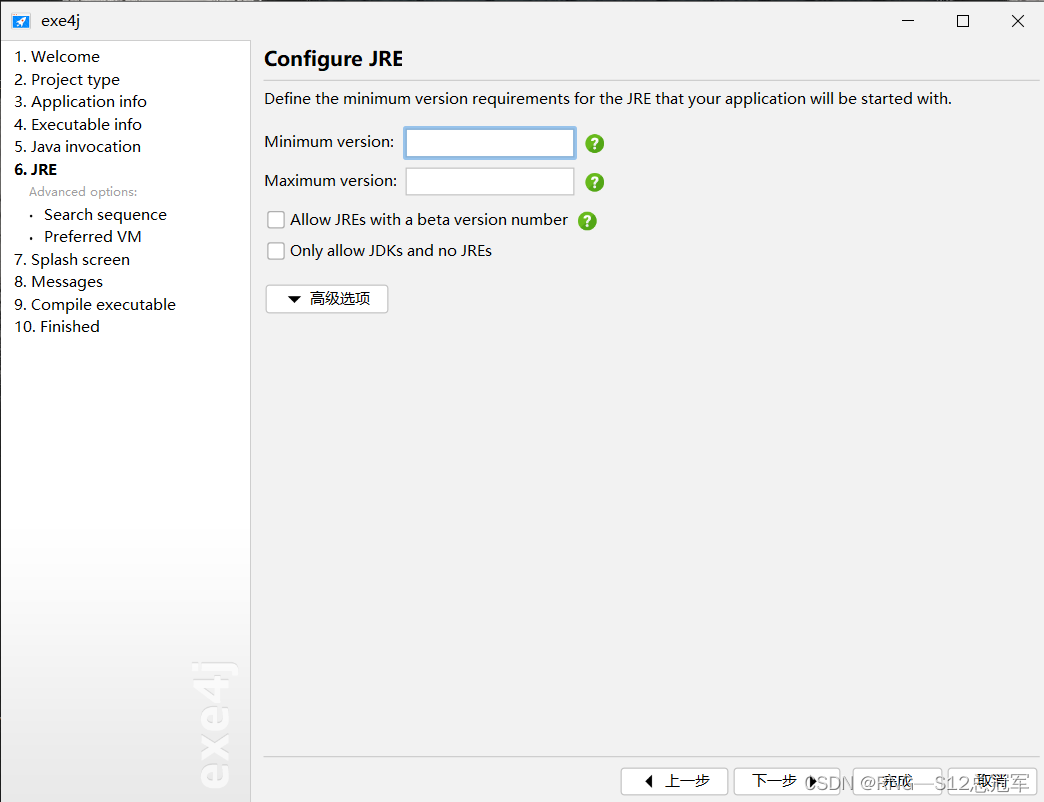This screenshot has height=802, width=1044.
Task: Open step 8. Messages
Action: (59, 282)
